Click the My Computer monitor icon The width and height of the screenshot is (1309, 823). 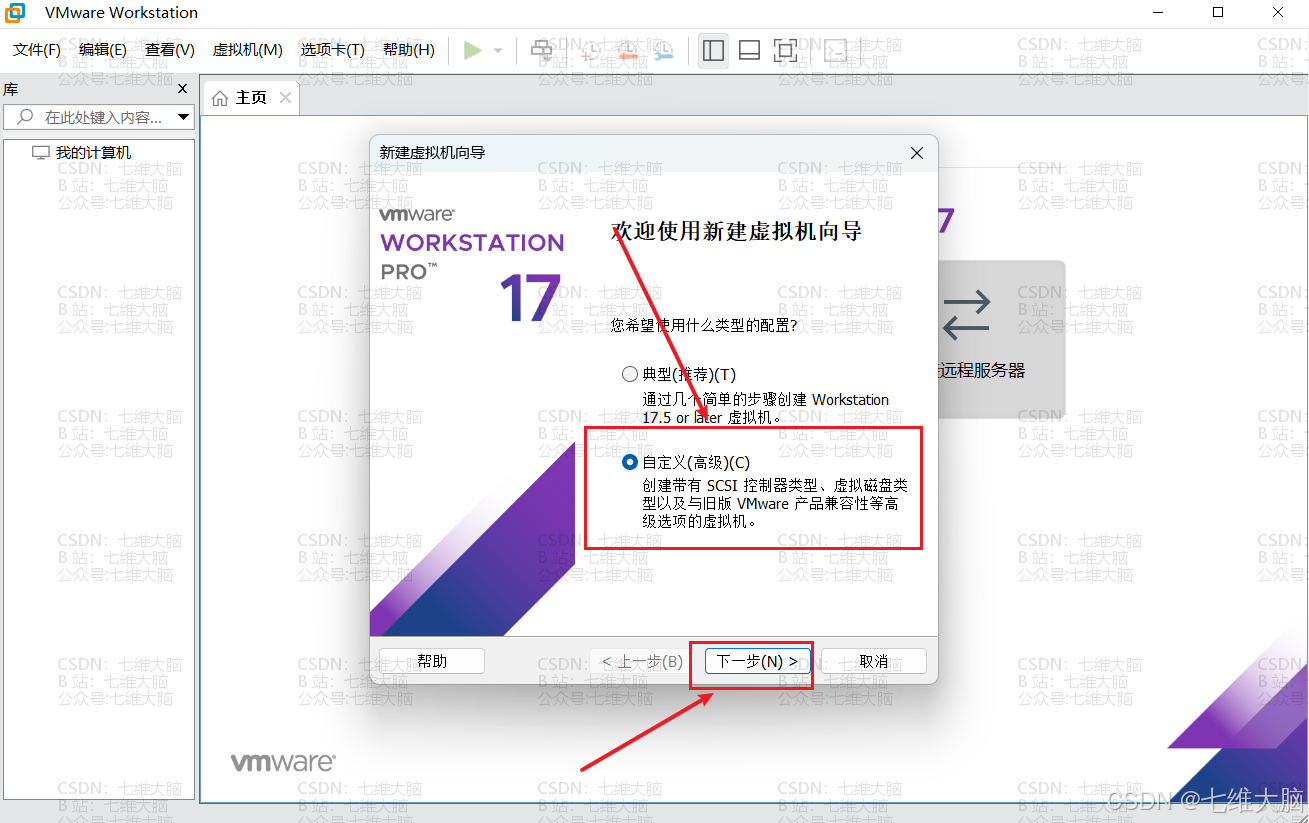point(40,153)
